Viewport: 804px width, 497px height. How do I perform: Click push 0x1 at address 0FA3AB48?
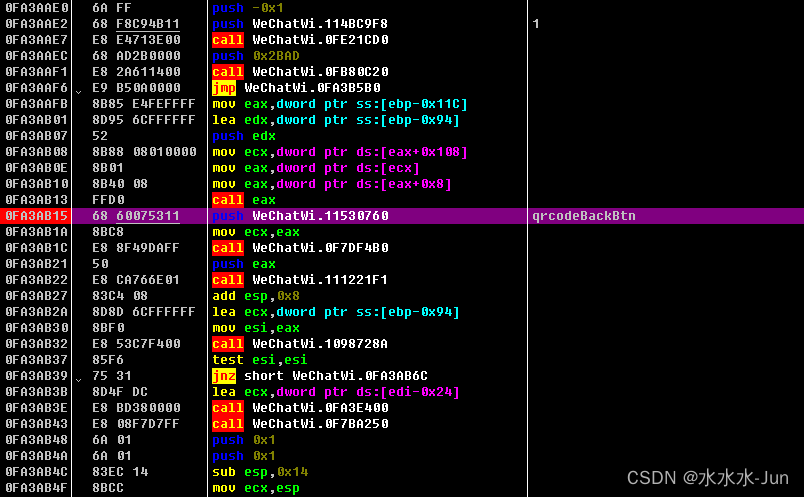click(244, 440)
